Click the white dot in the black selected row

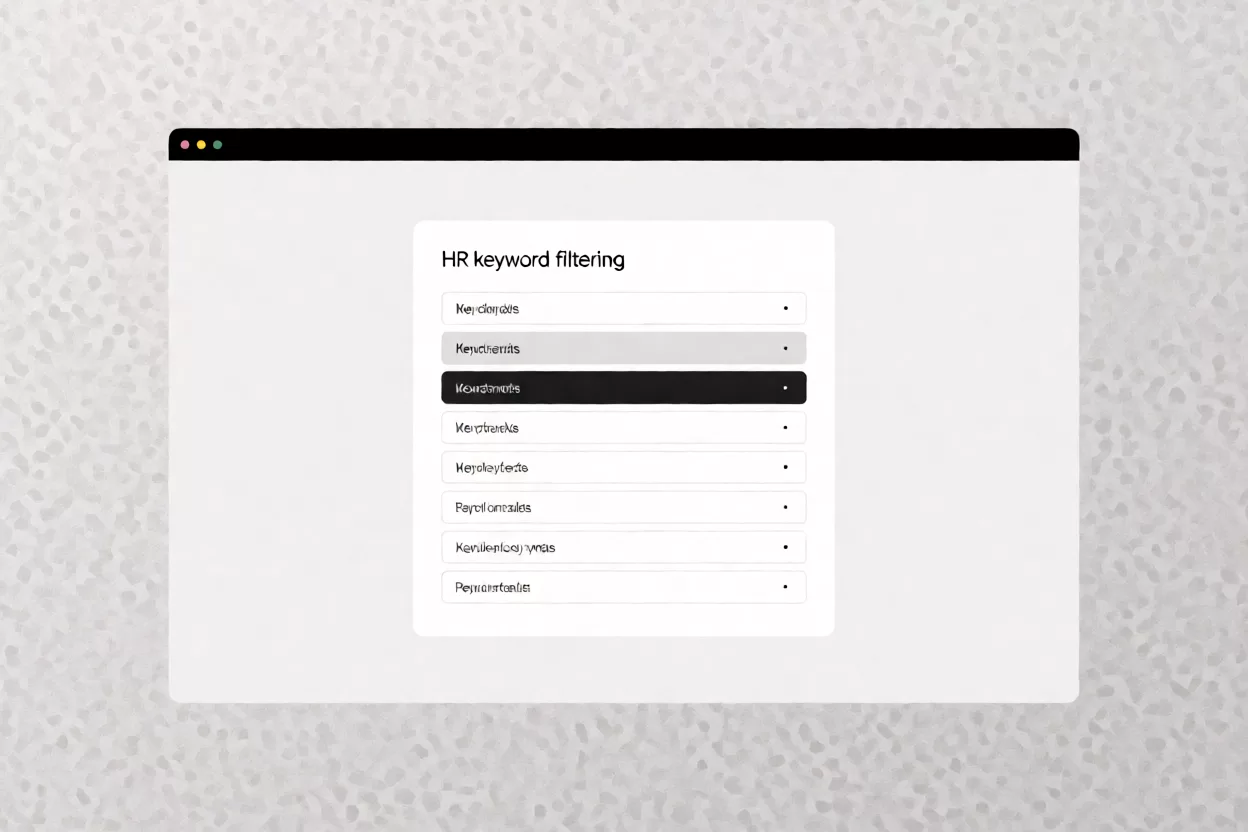[x=785, y=388]
